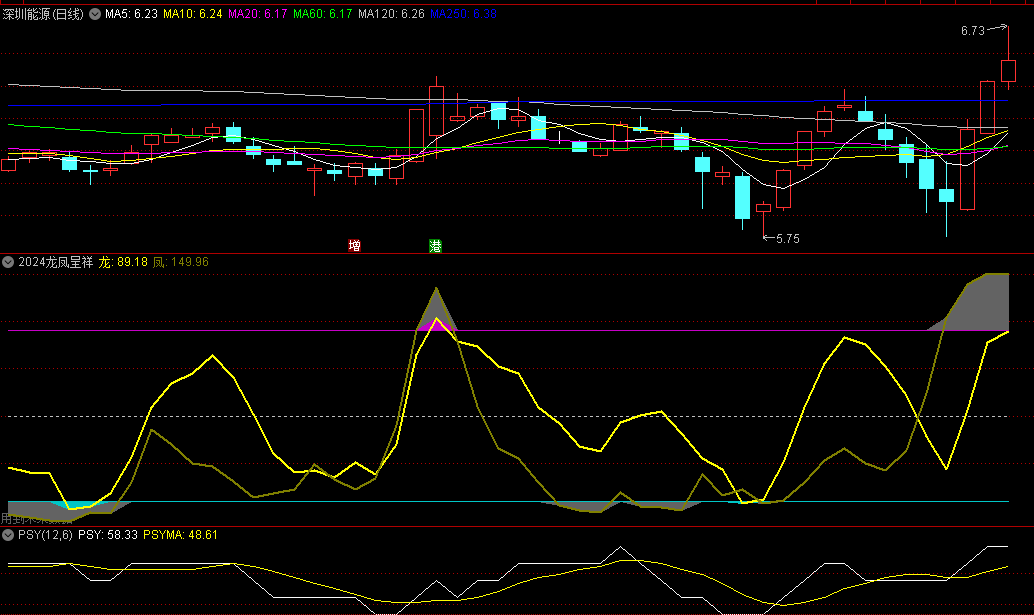This screenshot has width=1034, height=615.
Task: Expand the 2024龙凤呈祥 indicator menu arrow
Action: (x=8, y=262)
